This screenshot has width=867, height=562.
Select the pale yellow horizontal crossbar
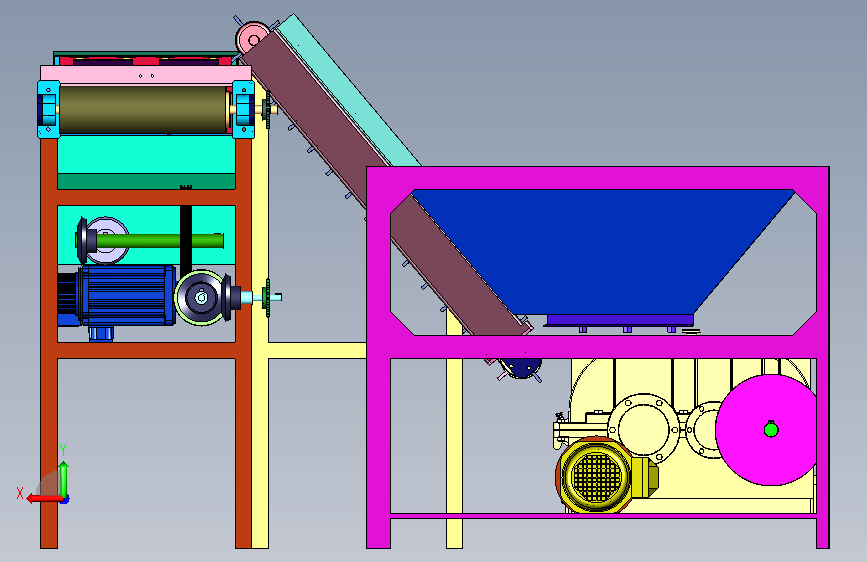[x=317, y=350]
